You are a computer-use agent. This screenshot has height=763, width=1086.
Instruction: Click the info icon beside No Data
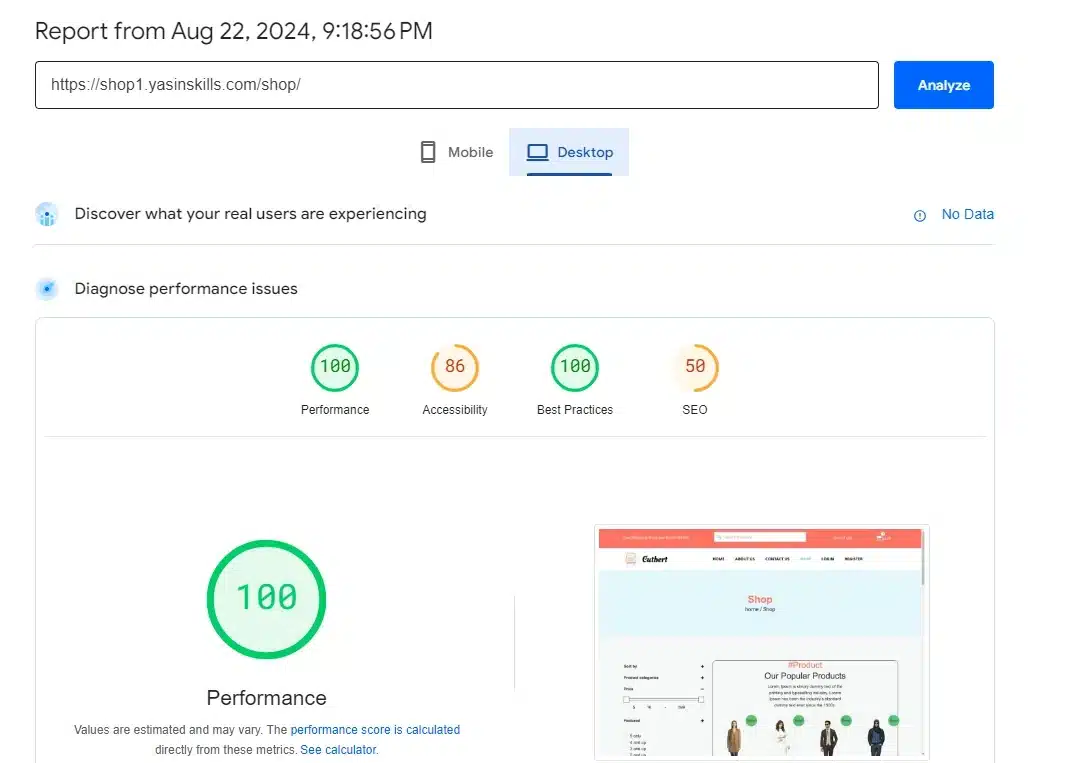[x=920, y=215]
